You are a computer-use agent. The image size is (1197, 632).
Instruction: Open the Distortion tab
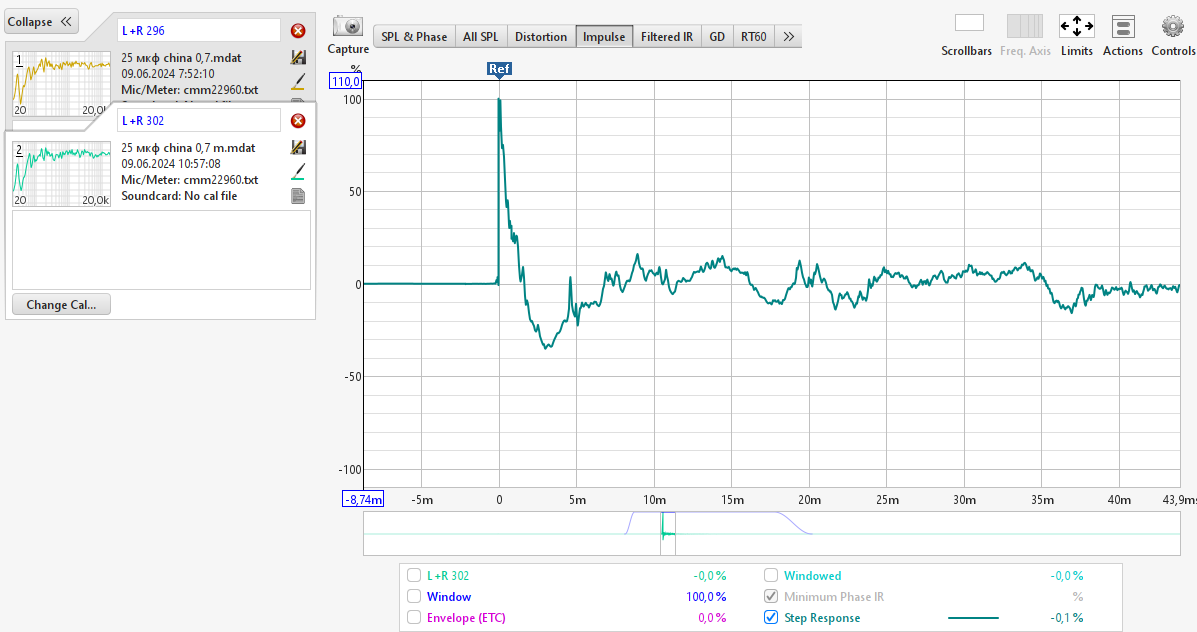(x=540, y=37)
